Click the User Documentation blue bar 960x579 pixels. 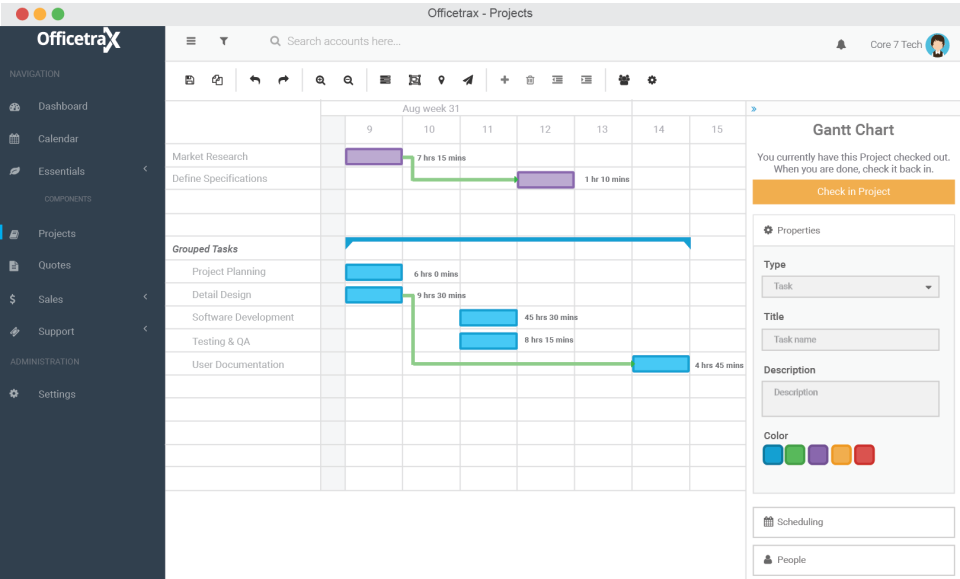pos(661,364)
